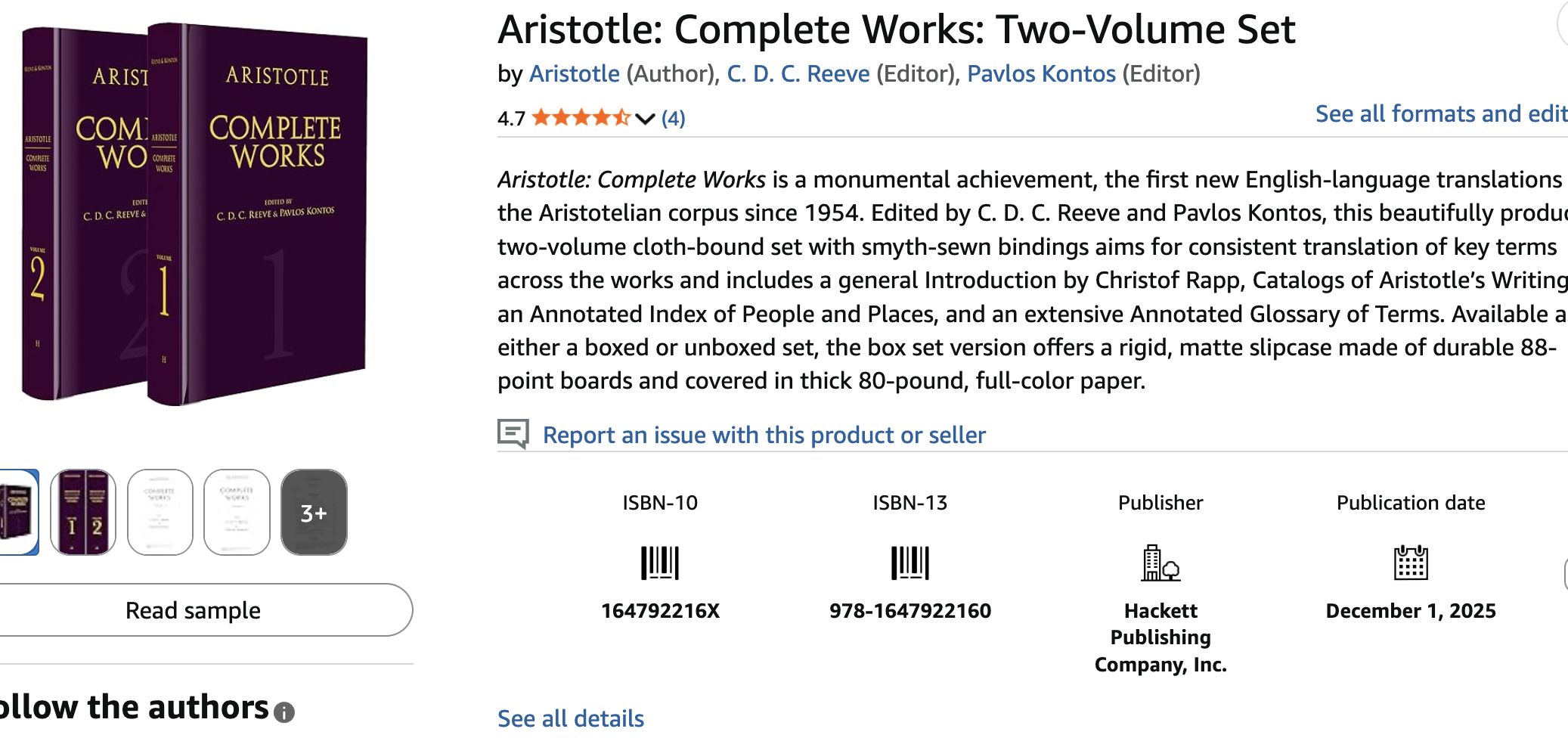The image size is (1568, 738).
Task: Open C. D. C. Reeve editor link
Action: click(798, 74)
